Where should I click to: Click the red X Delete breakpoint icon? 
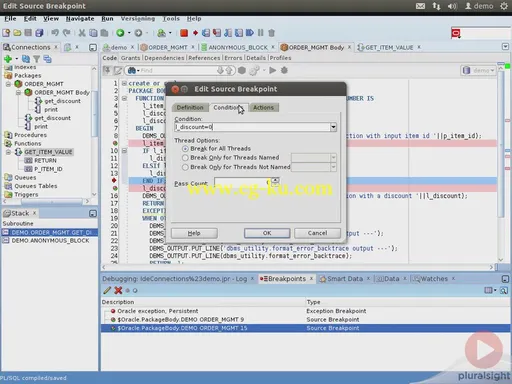pyautogui.click(x=118, y=290)
